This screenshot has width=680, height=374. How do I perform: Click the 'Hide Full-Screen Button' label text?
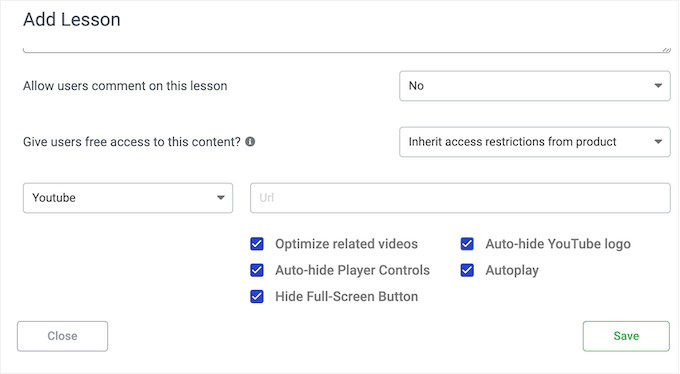pyautogui.click(x=347, y=297)
